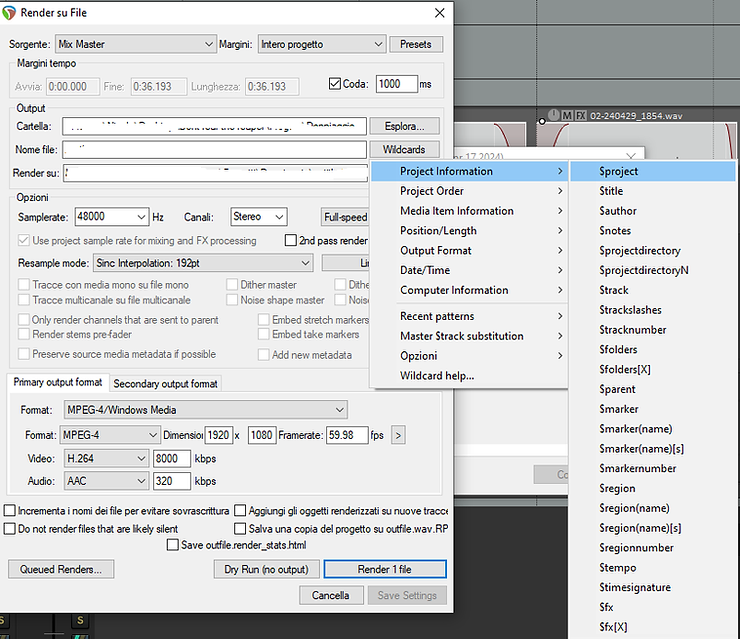Click the Framerate 59.98 field
740x639 pixels.
click(x=347, y=435)
